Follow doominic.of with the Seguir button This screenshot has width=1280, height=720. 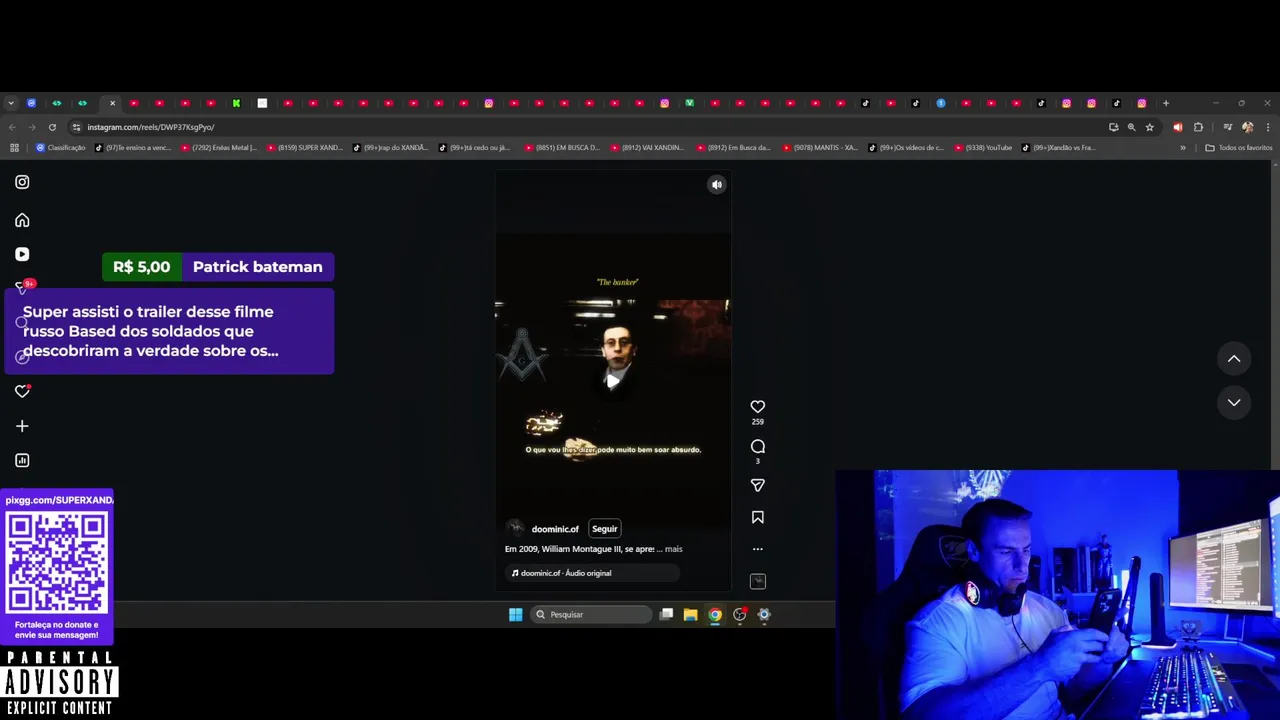[x=604, y=529]
